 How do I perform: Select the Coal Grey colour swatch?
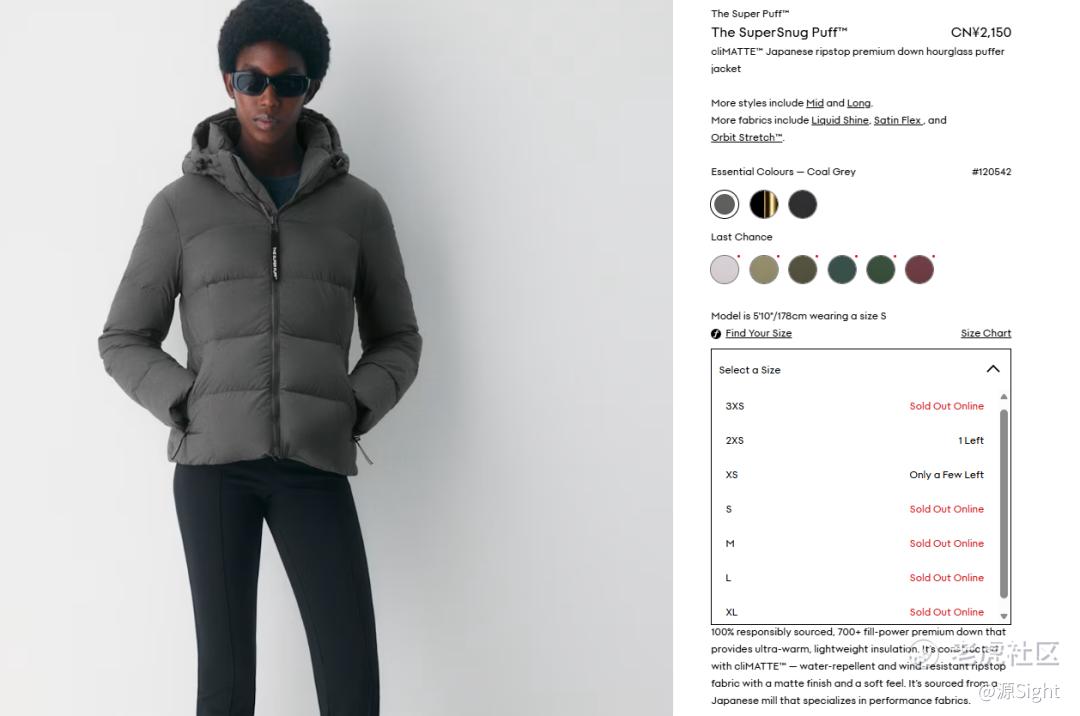725,204
